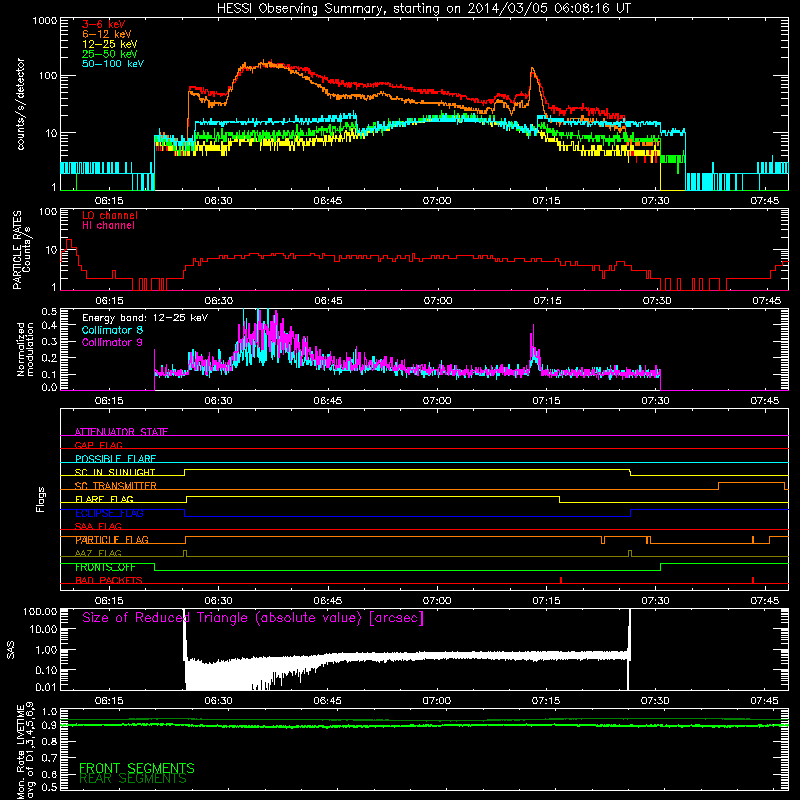This screenshot has width=800, height=800.
Task: Click the 06:45 tick under flags panel
Action: click(328, 601)
